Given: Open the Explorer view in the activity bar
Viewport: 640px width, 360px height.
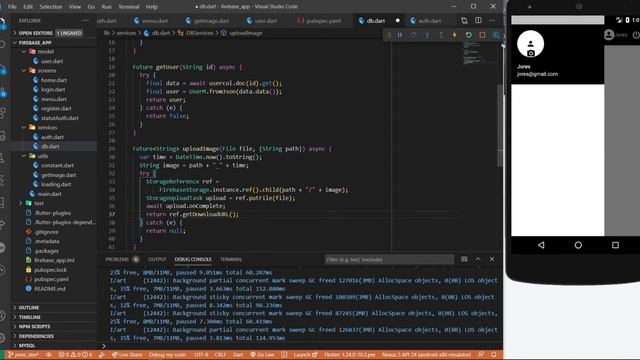Looking at the screenshot, I should pos(2,23).
